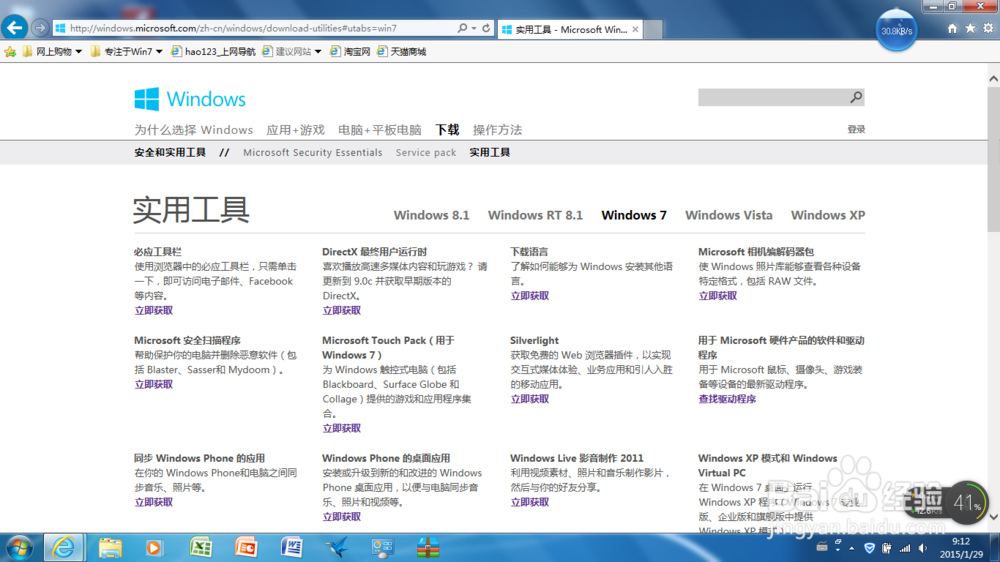Open the address bar search dropdown arrow
Image resolution: width=1000 pixels, height=562 pixels.
click(x=474, y=28)
